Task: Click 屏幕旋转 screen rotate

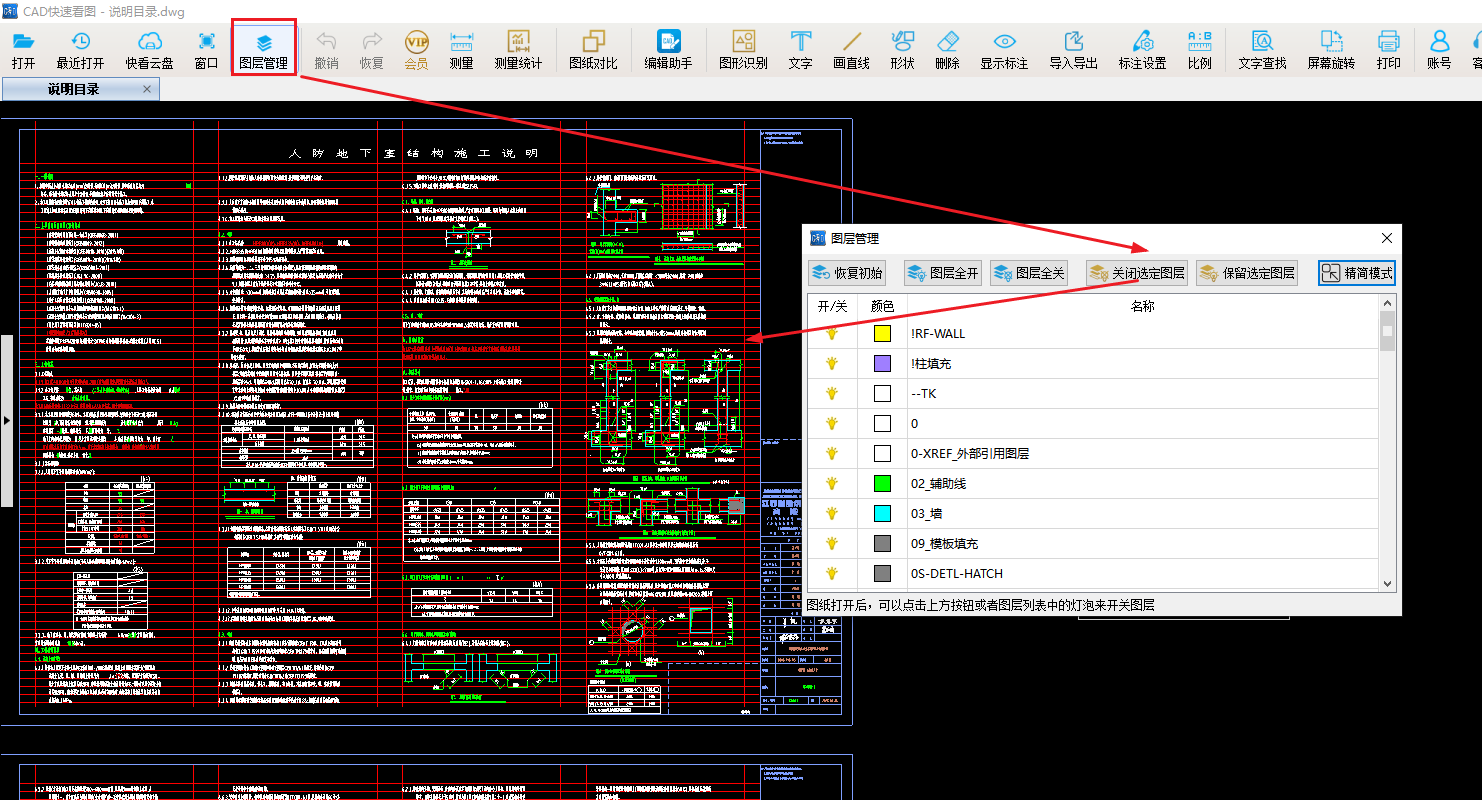Action: [x=1331, y=50]
